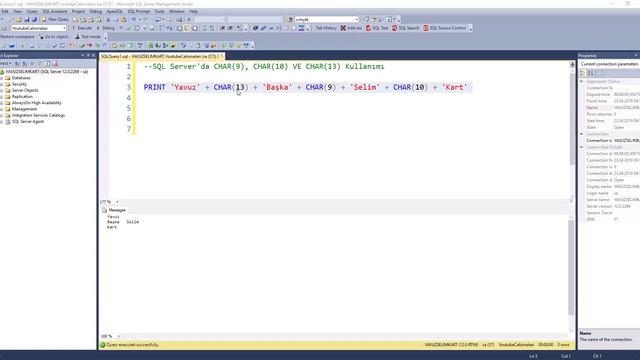
Task: Click the comment on line 1
Action: 264,66
